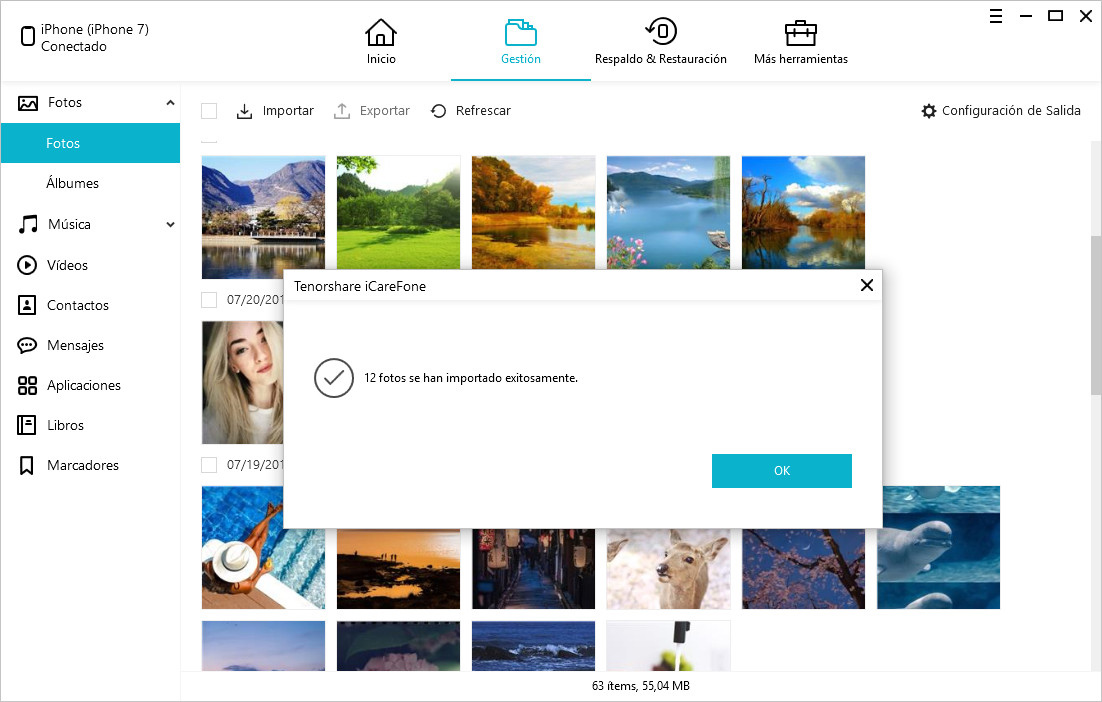The height and width of the screenshot is (702, 1102).
Task: Click OK in the import success dialog
Action: [782, 471]
